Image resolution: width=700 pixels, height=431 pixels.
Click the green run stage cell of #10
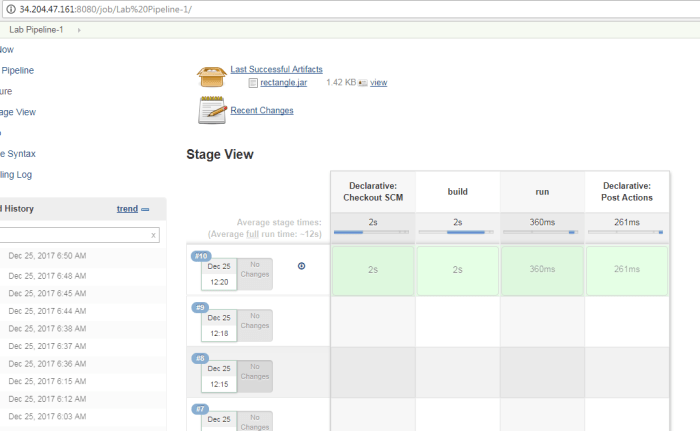click(541, 269)
